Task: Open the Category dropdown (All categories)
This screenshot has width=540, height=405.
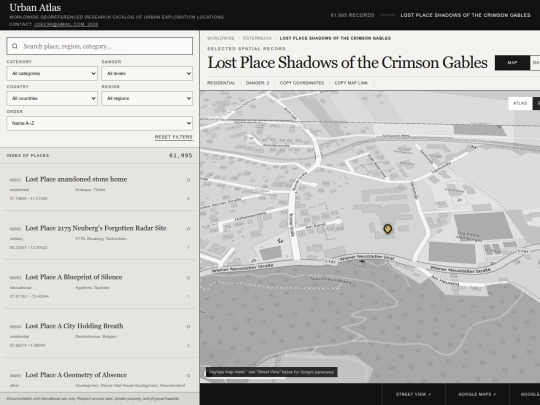Action: [52, 73]
